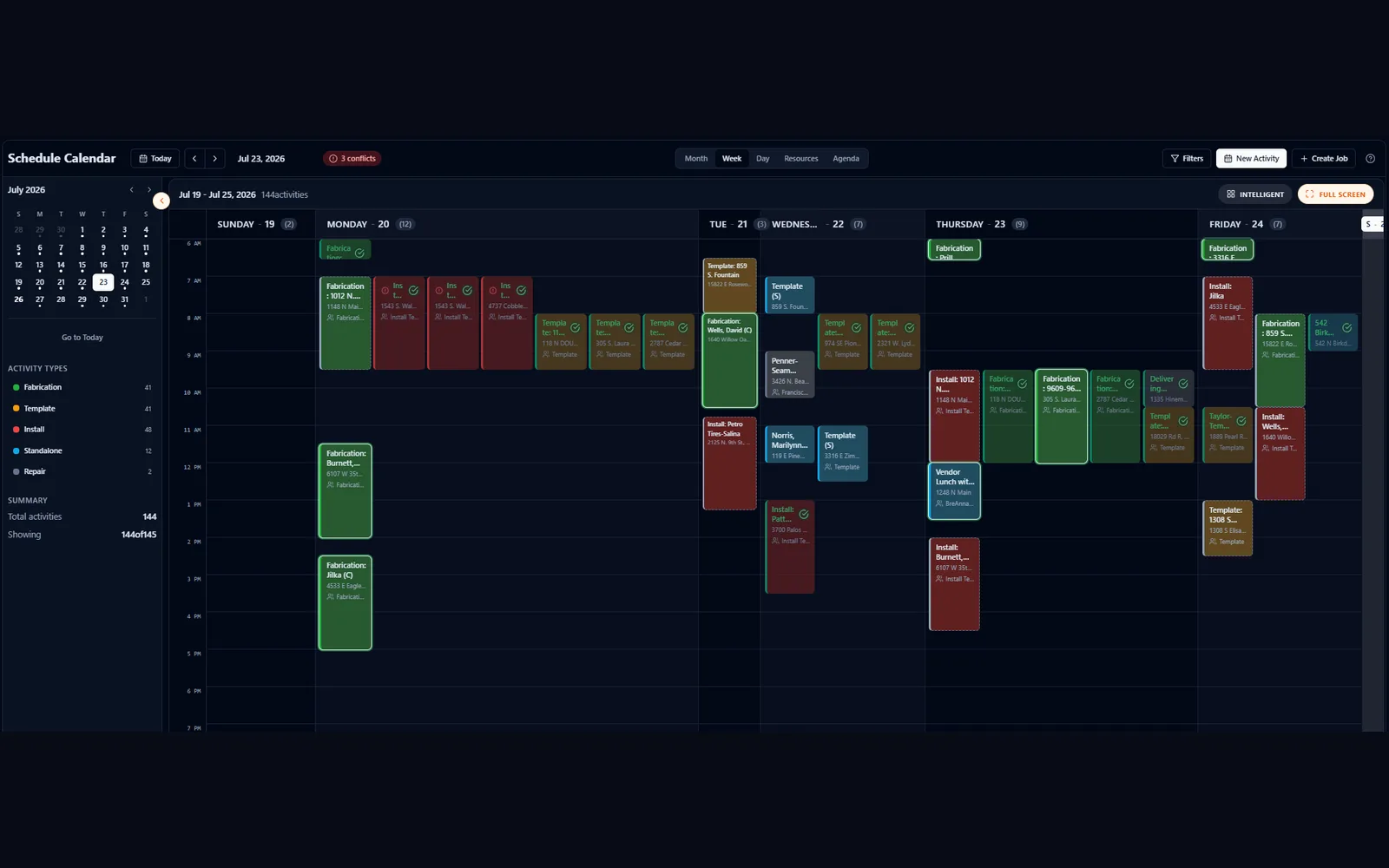Toggle Standalone activity type filter
Screen dimensions: 1389x868
pos(82,450)
